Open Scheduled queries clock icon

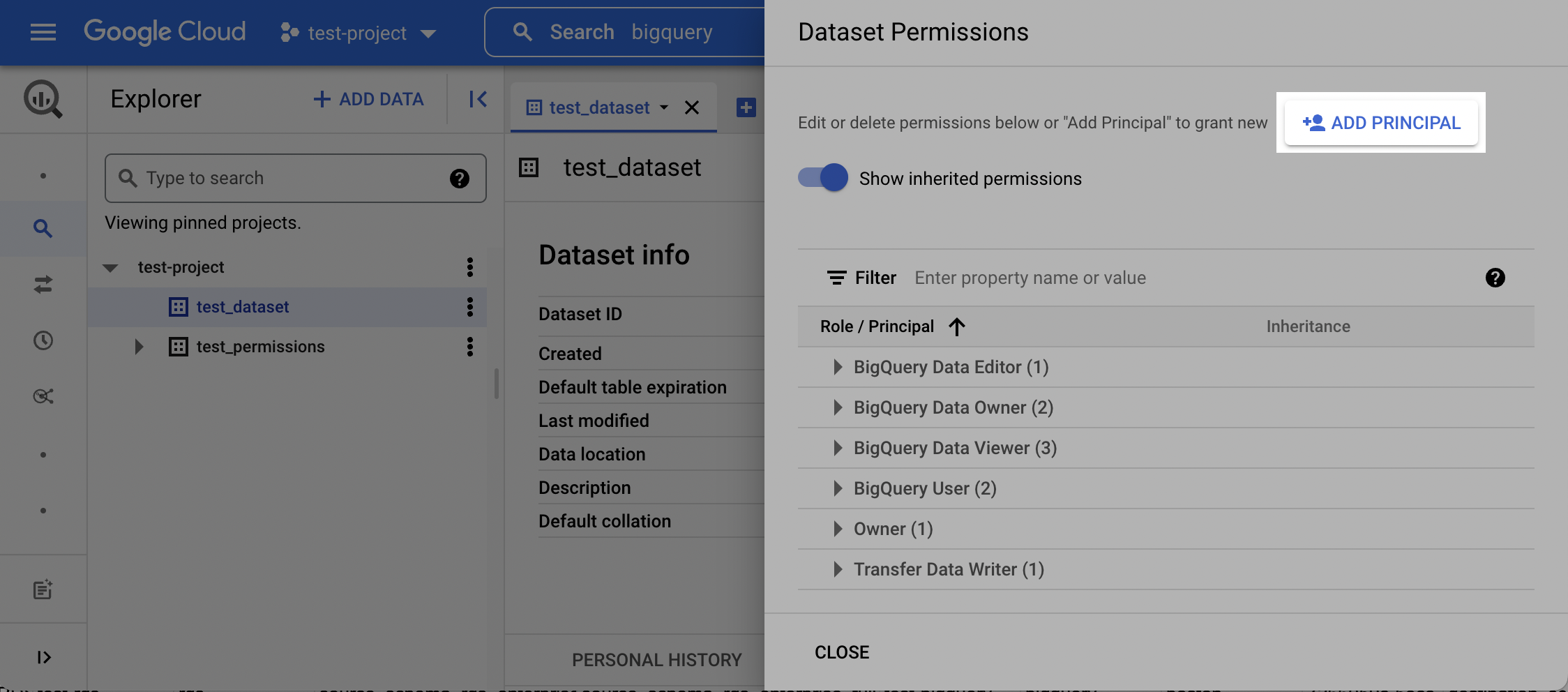point(43,340)
